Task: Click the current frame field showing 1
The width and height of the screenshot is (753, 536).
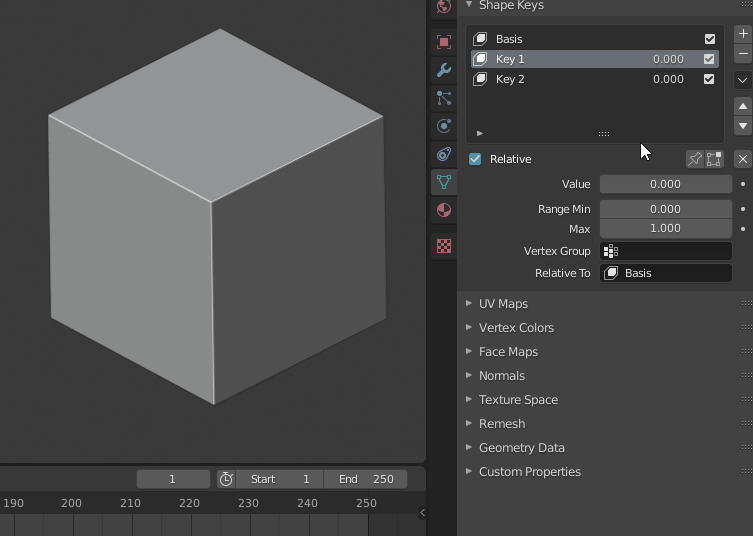Action: (x=173, y=479)
